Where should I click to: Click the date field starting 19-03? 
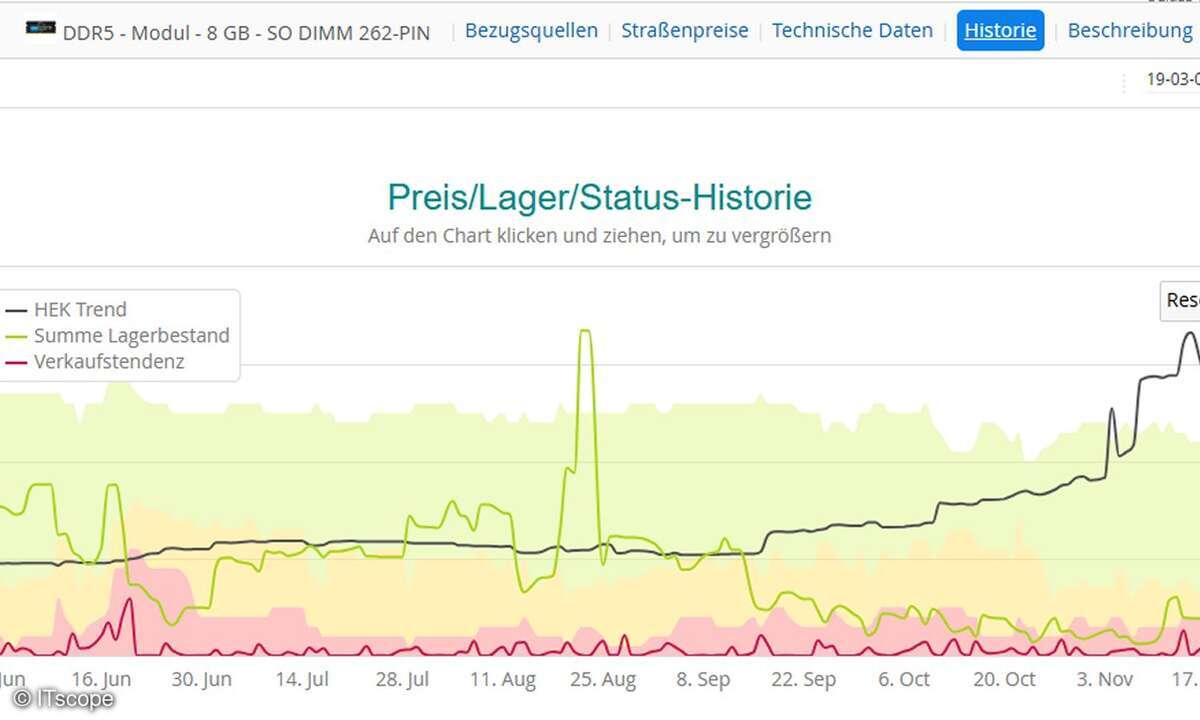click(x=1172, y=81)
